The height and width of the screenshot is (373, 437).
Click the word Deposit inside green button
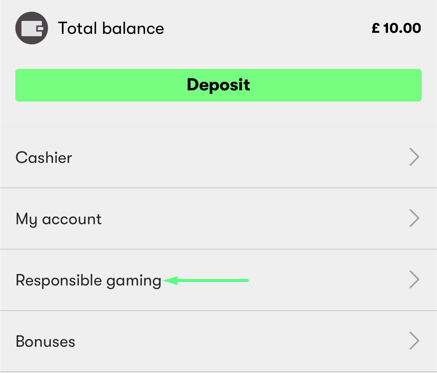(x=218, y=85)
